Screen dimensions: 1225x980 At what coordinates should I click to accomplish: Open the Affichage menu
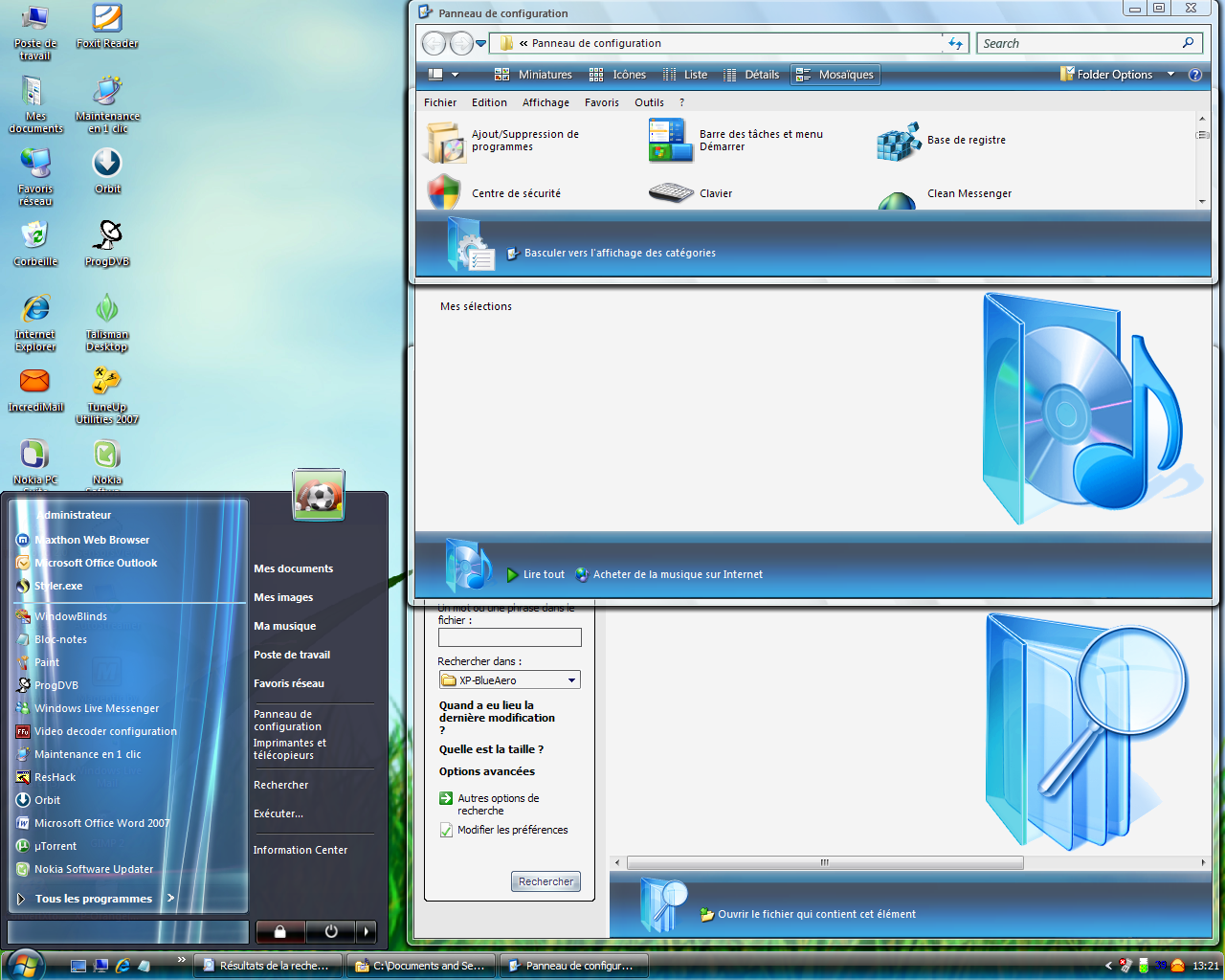pyautogui.click(x=546, y=102)
